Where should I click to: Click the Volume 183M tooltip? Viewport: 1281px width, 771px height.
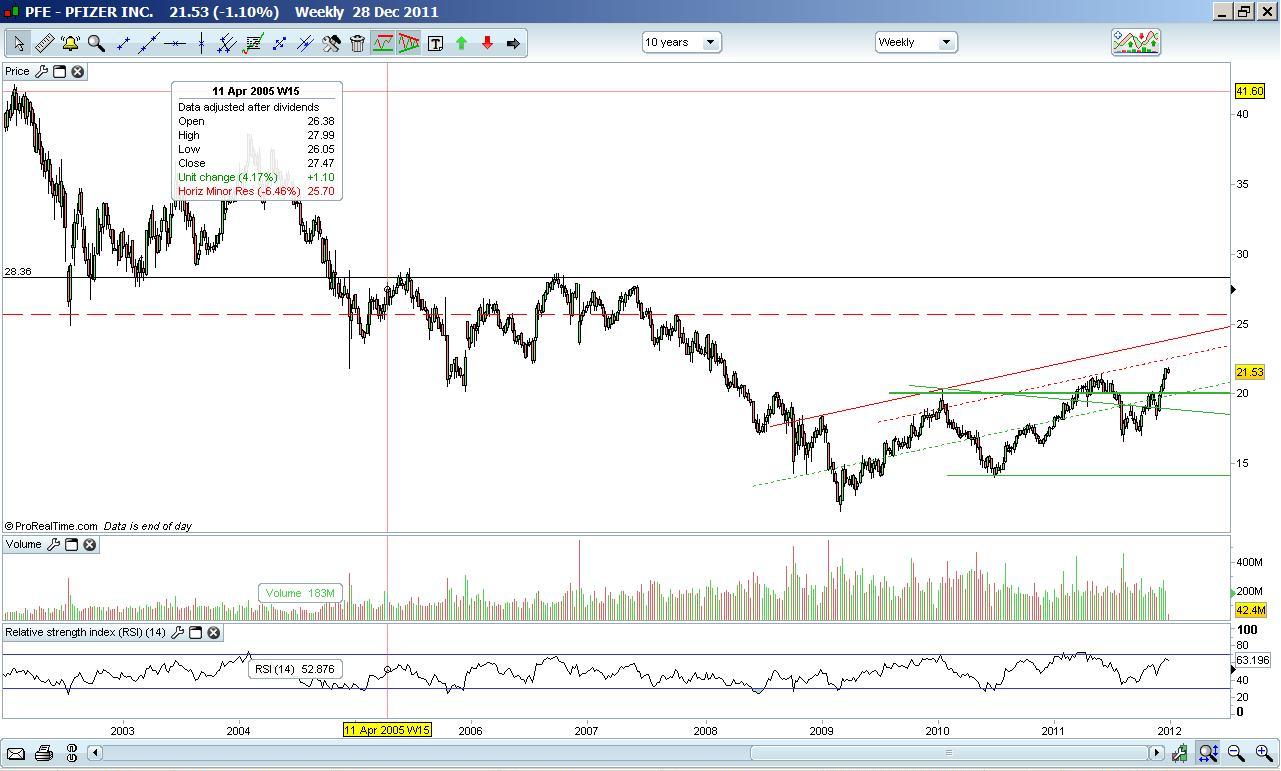(x=300, y=593)
